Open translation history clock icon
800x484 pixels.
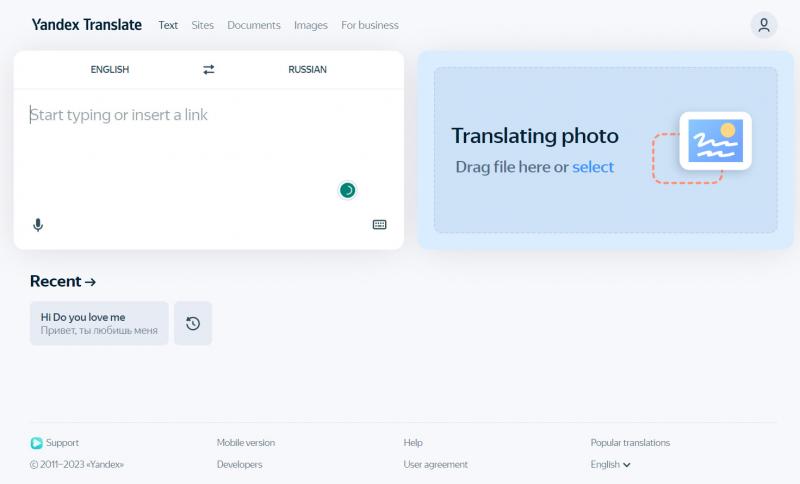193,323
